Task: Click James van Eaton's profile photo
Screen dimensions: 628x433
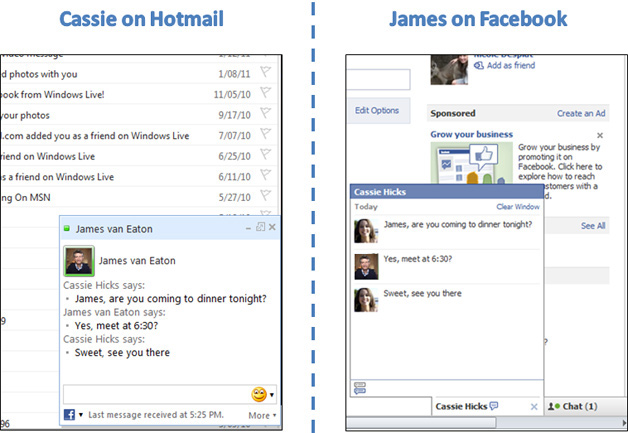Action: (79, 261)
